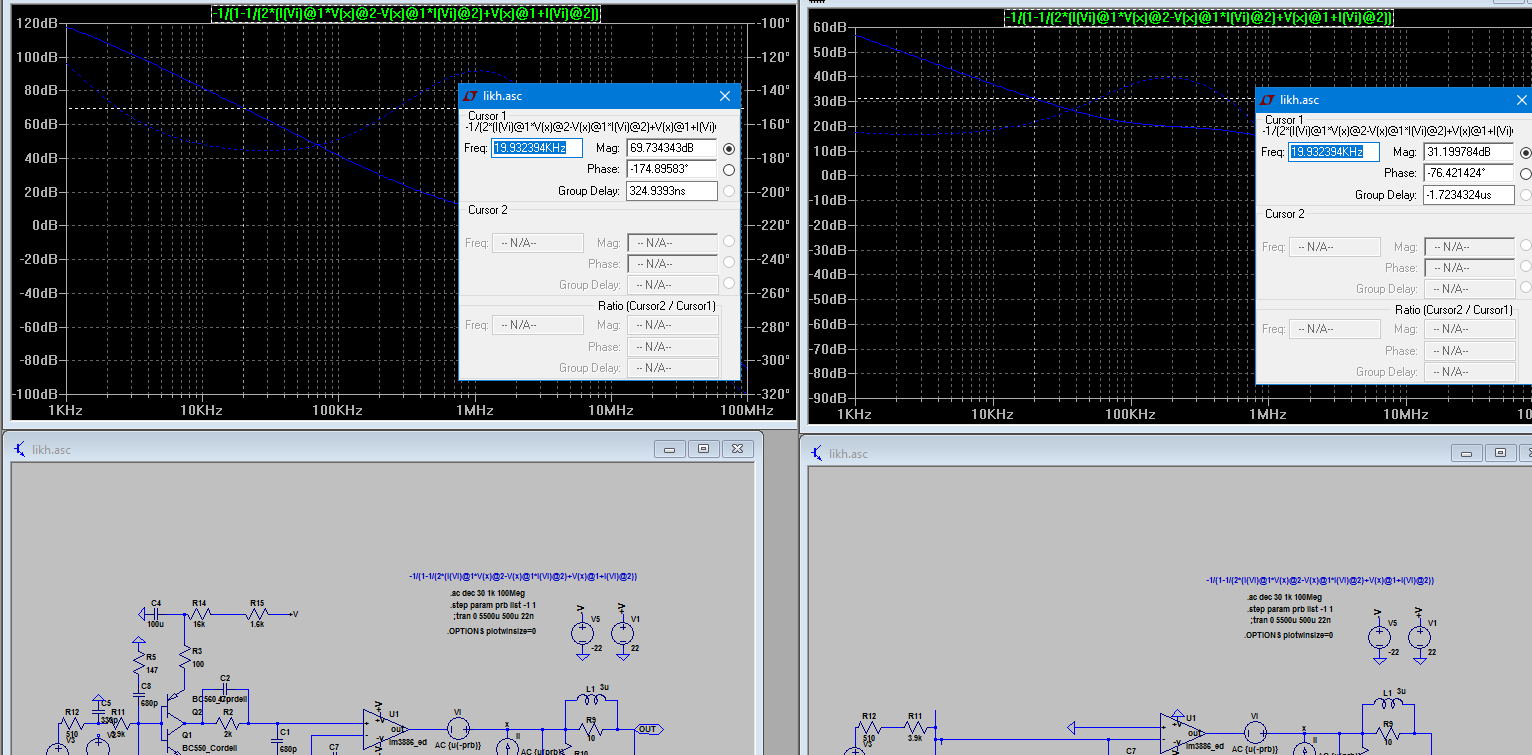Click the Mag field showing 31.199784dB

(x=1469, y=152)
